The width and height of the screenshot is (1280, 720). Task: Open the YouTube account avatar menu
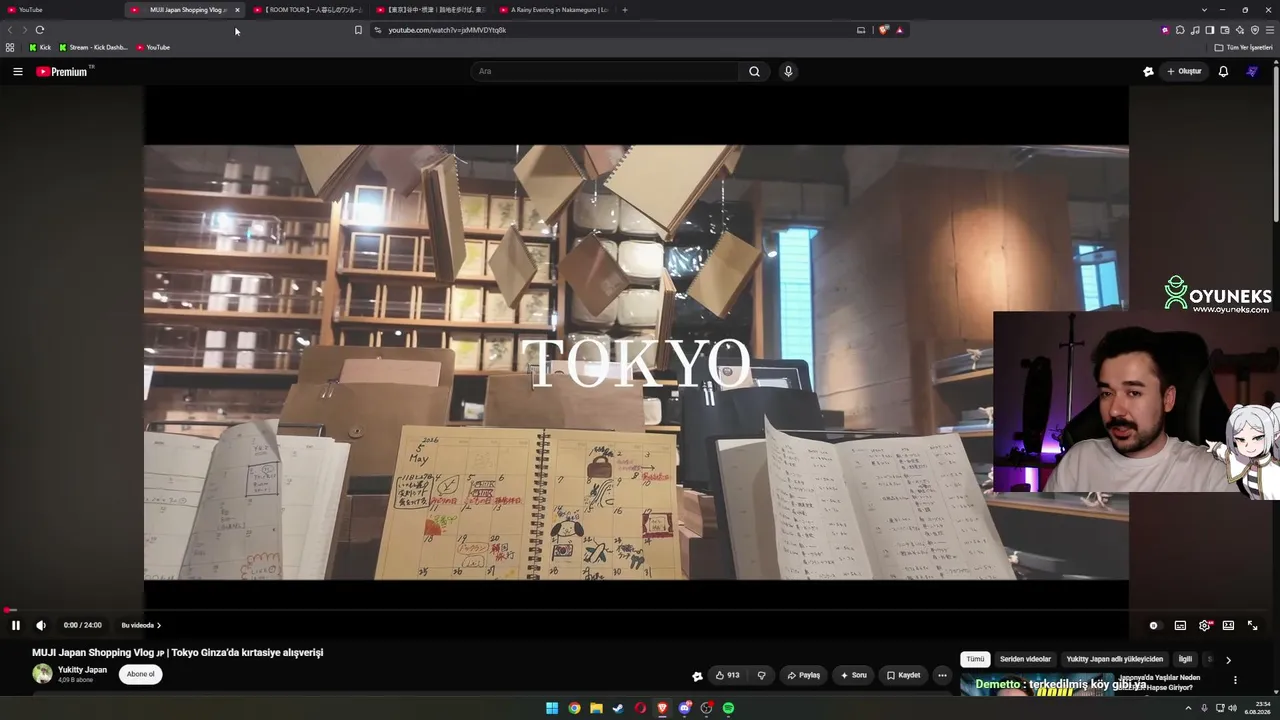tap(1252, 71)
